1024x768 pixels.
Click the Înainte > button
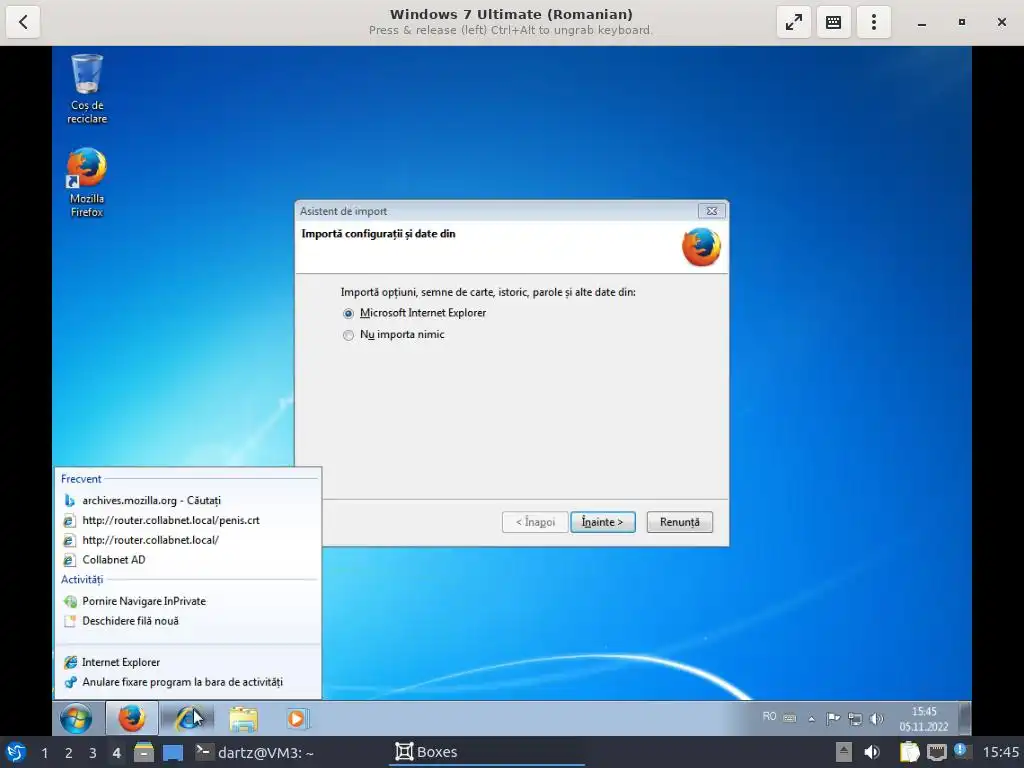602,522
